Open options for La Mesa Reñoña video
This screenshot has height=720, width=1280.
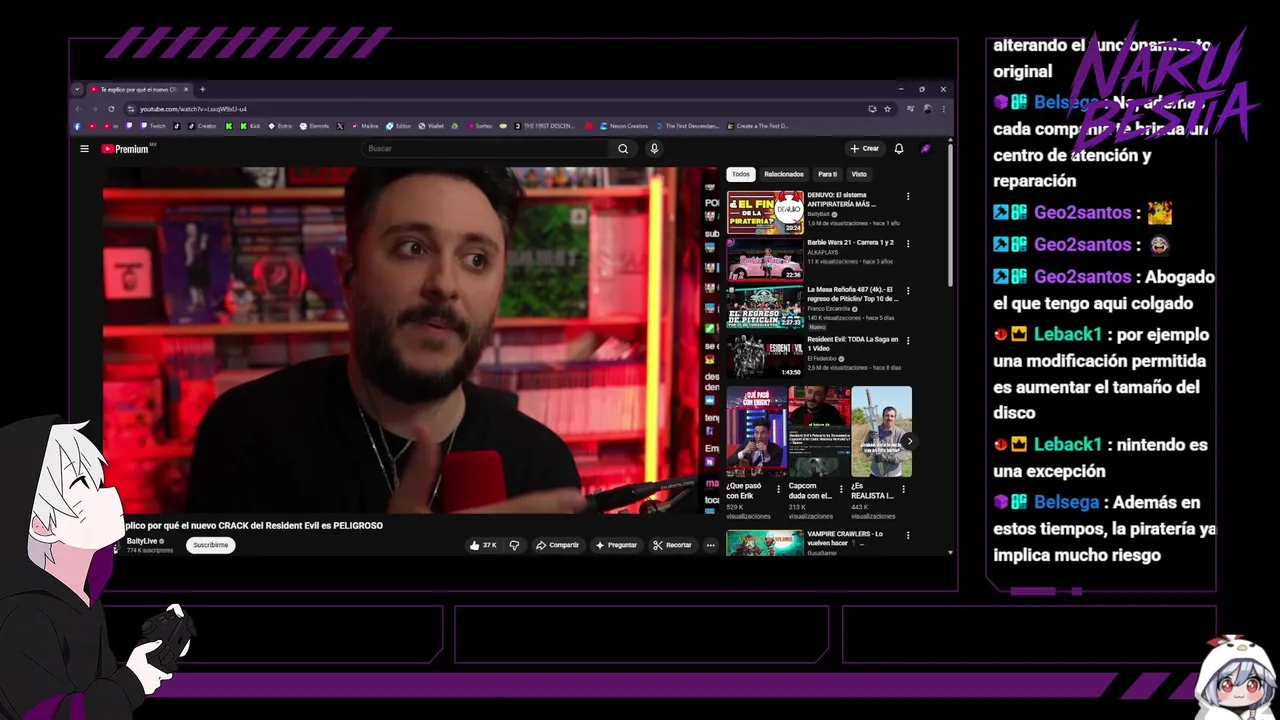(908, 291)
